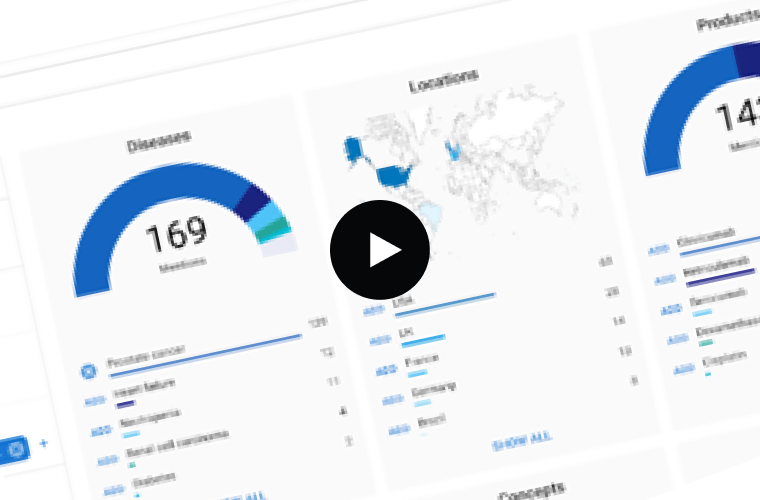760x500 pixels.
Task: Play the dashboard video
Action: click(x=379, y=250)
